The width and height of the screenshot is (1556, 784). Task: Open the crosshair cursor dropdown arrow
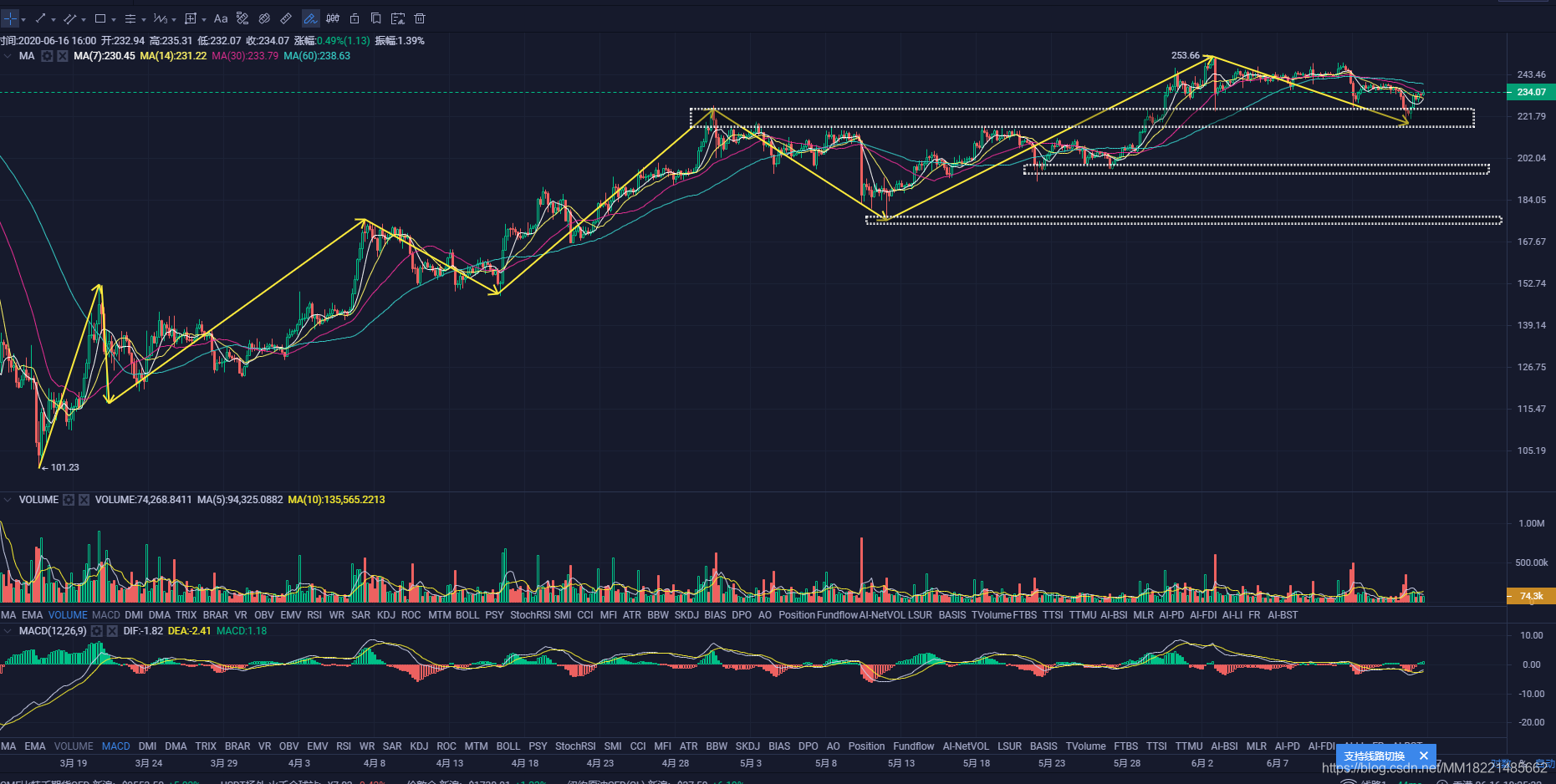[23, 19]
